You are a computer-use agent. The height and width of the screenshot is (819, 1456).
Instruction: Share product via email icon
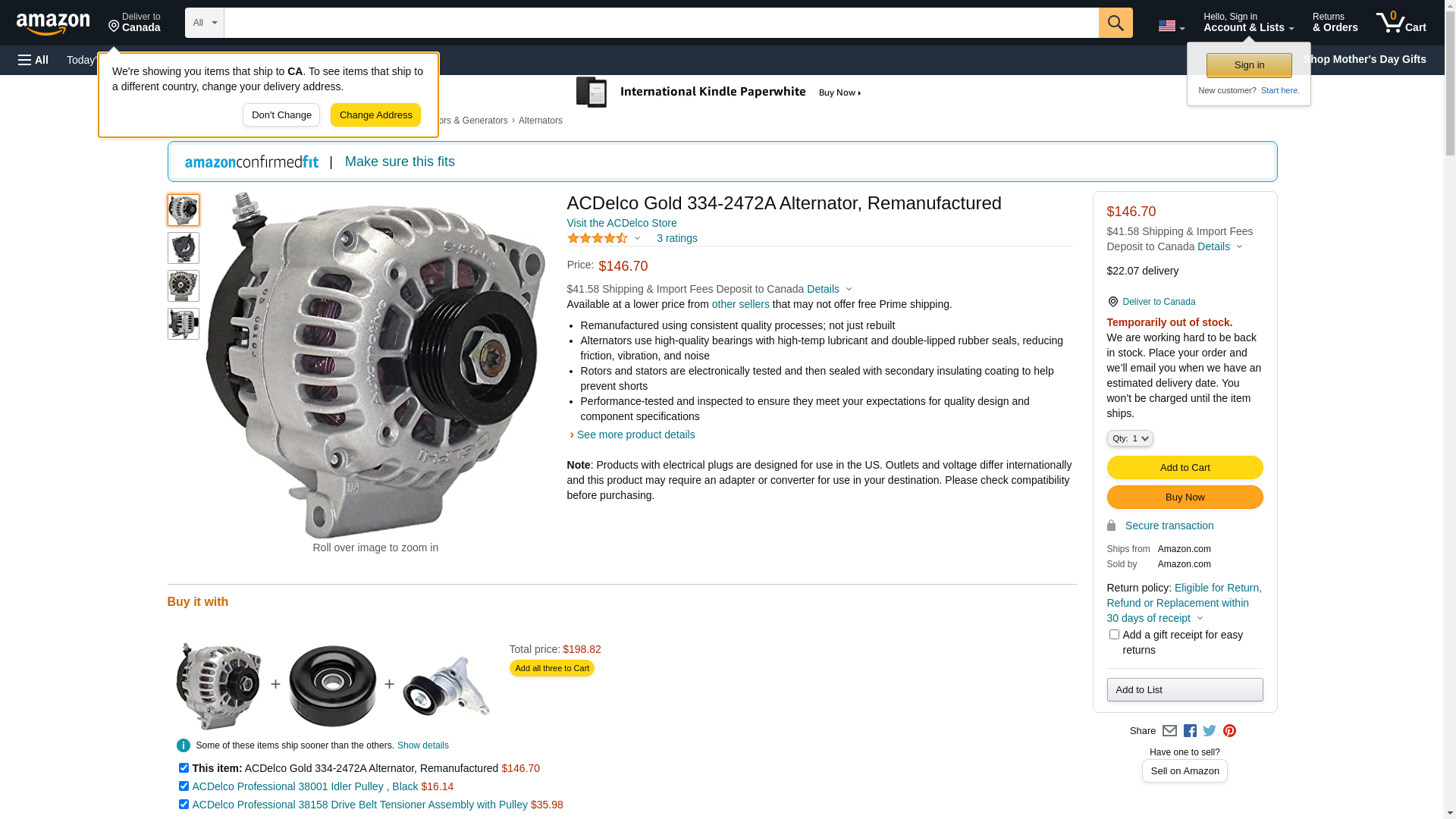point(1169,731)
